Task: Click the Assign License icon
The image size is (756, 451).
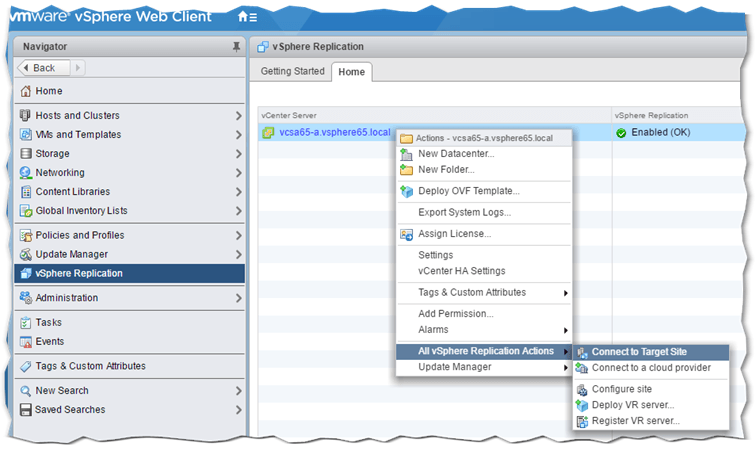Action: [406, 234]
